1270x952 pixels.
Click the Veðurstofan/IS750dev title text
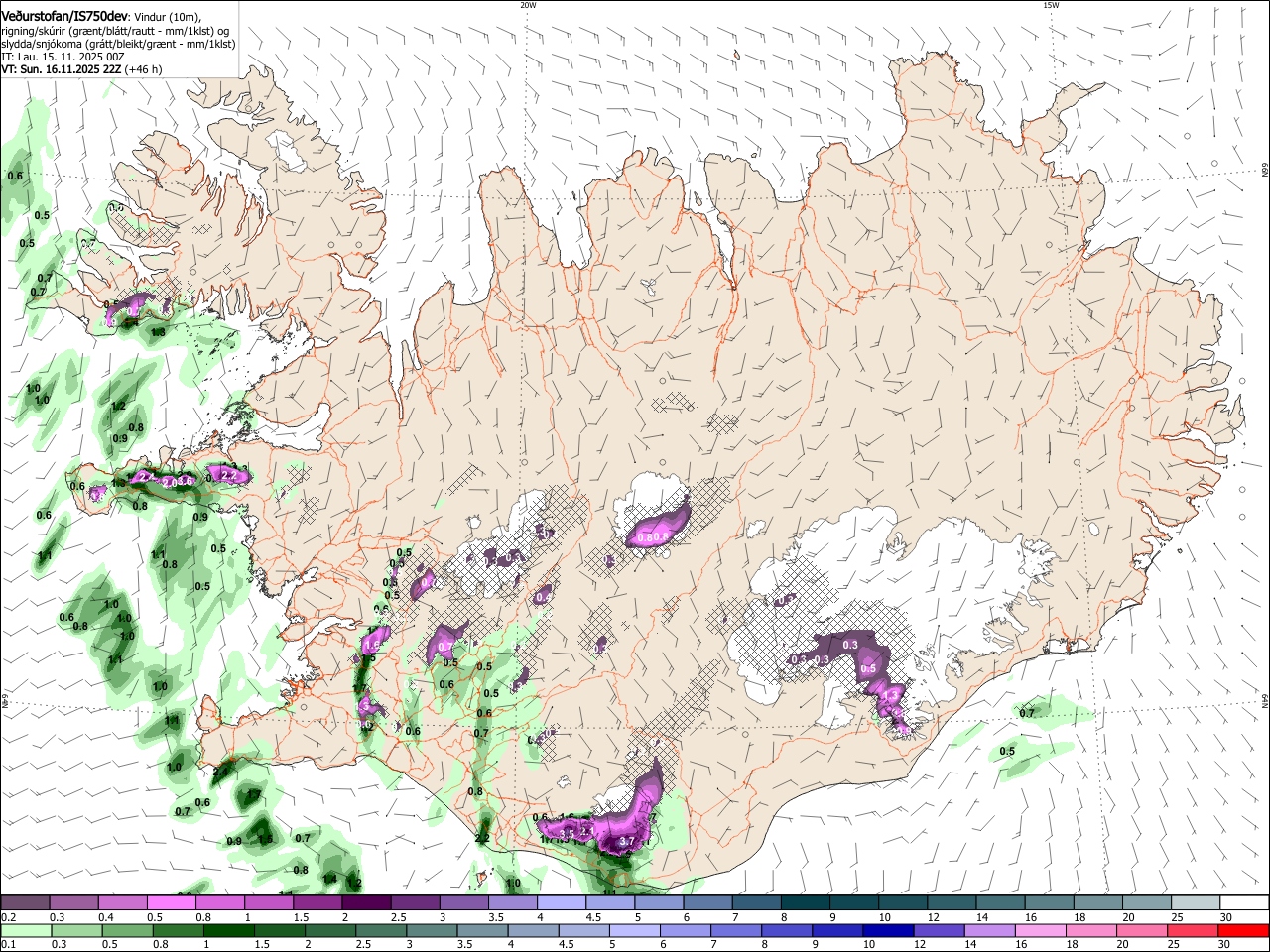(64, 17)
